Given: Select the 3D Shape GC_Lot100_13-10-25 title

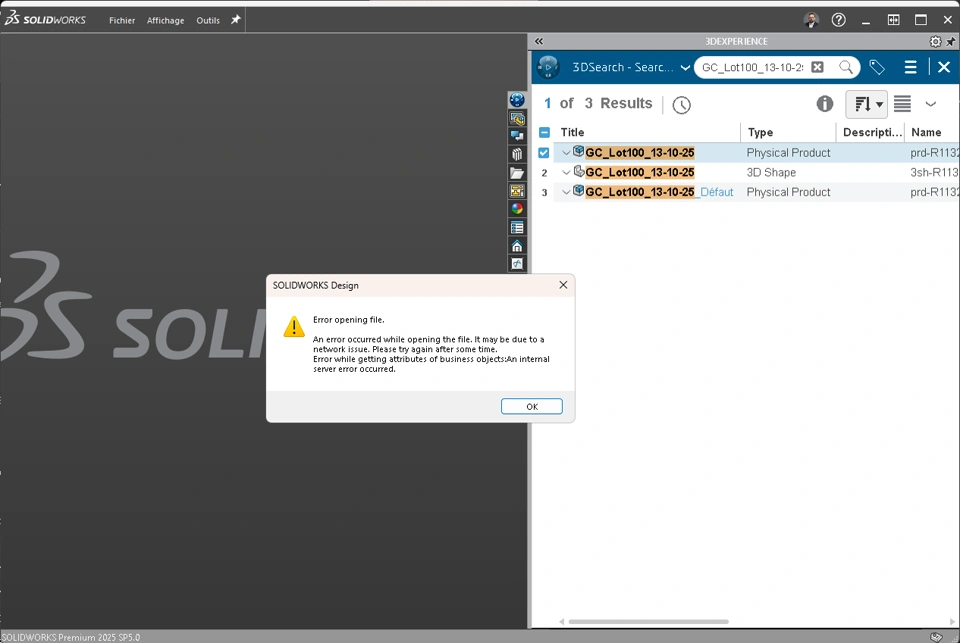Looking at the screenshot, I should 640,173.
